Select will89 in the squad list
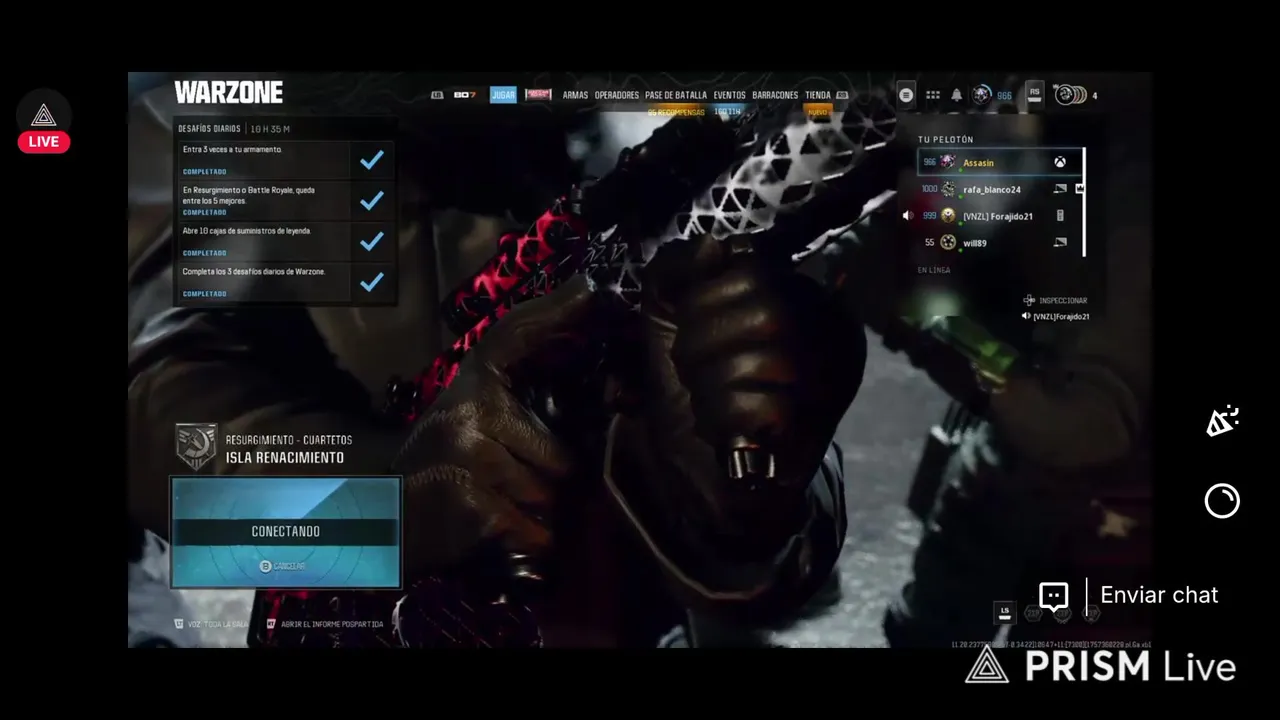This screenshot has height=720, width=1280. (1000, 243)
